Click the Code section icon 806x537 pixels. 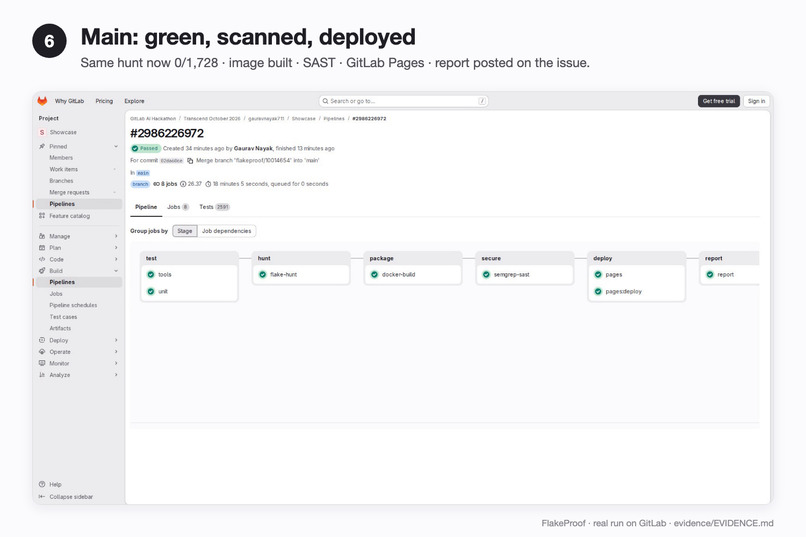(x=42, y=259)
